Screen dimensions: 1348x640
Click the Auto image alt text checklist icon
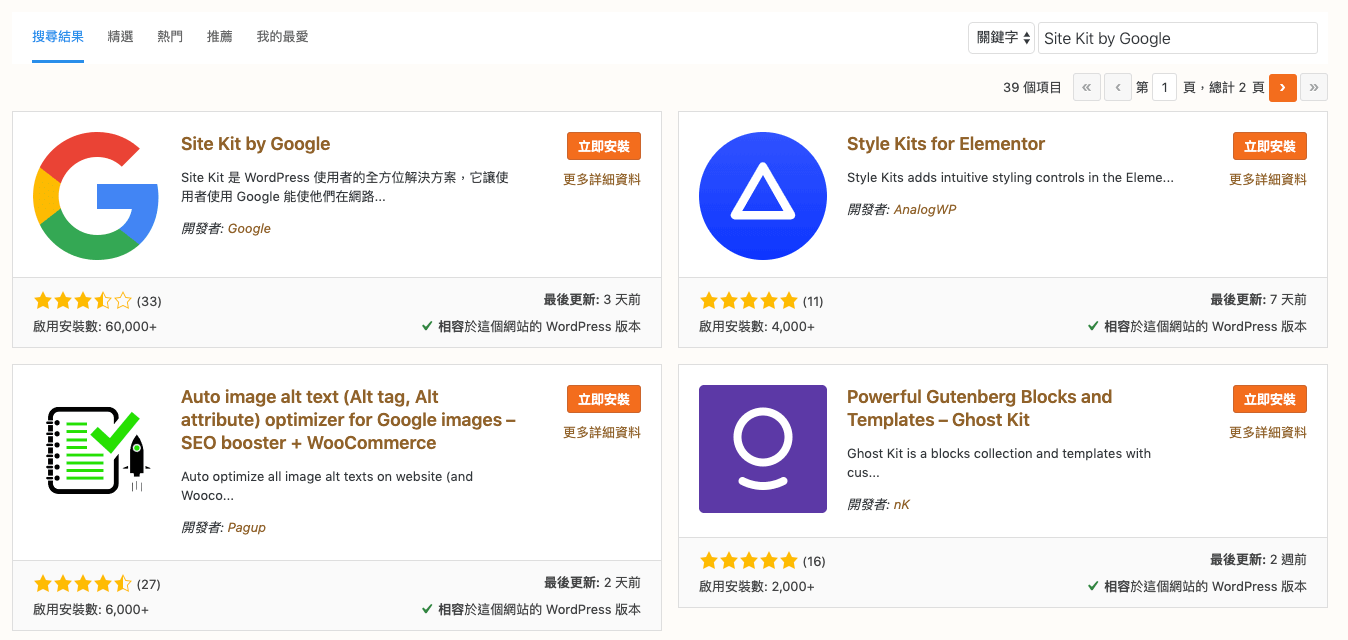point(97,449)
